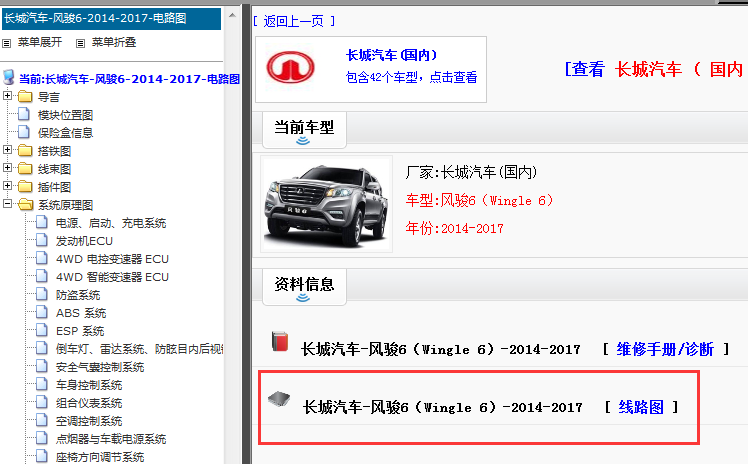
Task: Click the page icon beside 空调控制系统
Action: pos(42,421)
